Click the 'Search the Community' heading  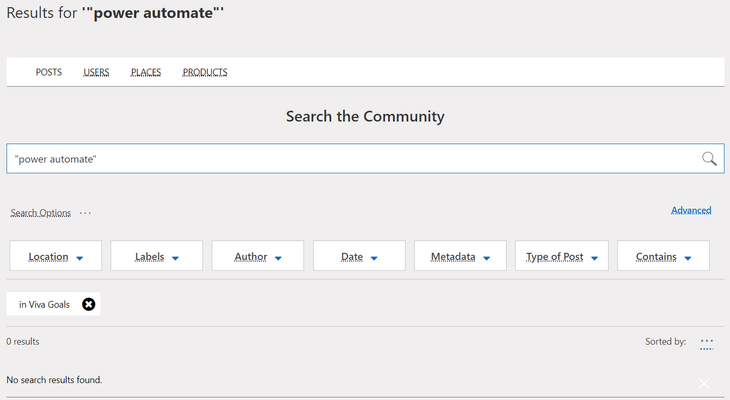365,116
